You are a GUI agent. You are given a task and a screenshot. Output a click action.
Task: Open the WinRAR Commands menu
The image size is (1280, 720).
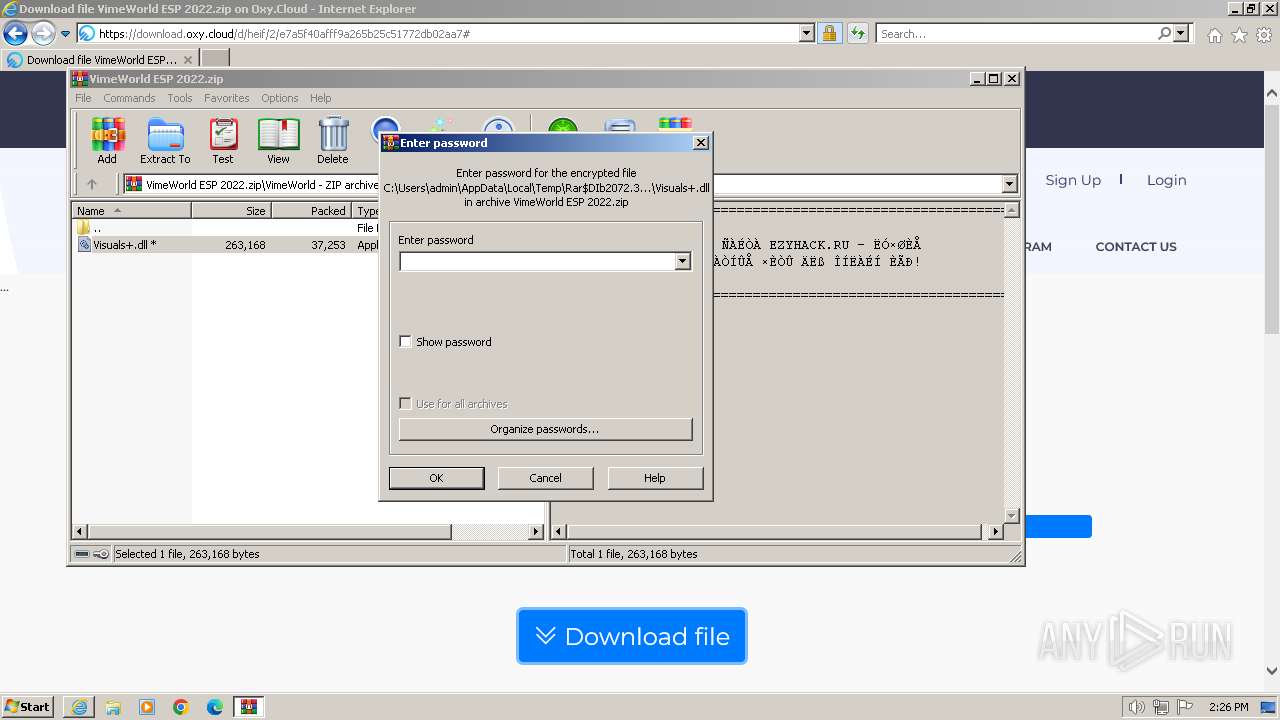coord(129,98)
